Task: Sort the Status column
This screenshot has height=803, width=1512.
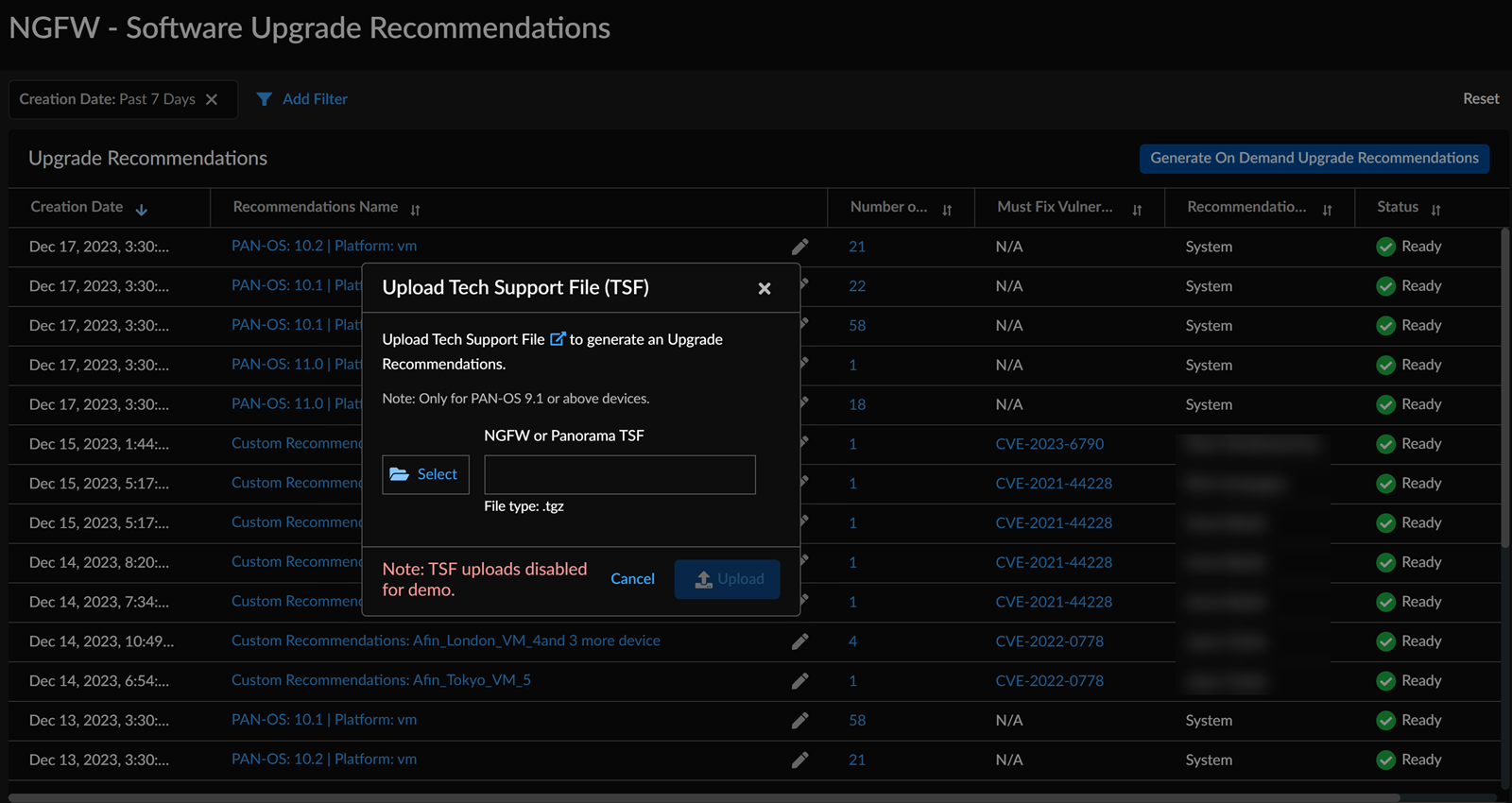Action: (1435, 210)
